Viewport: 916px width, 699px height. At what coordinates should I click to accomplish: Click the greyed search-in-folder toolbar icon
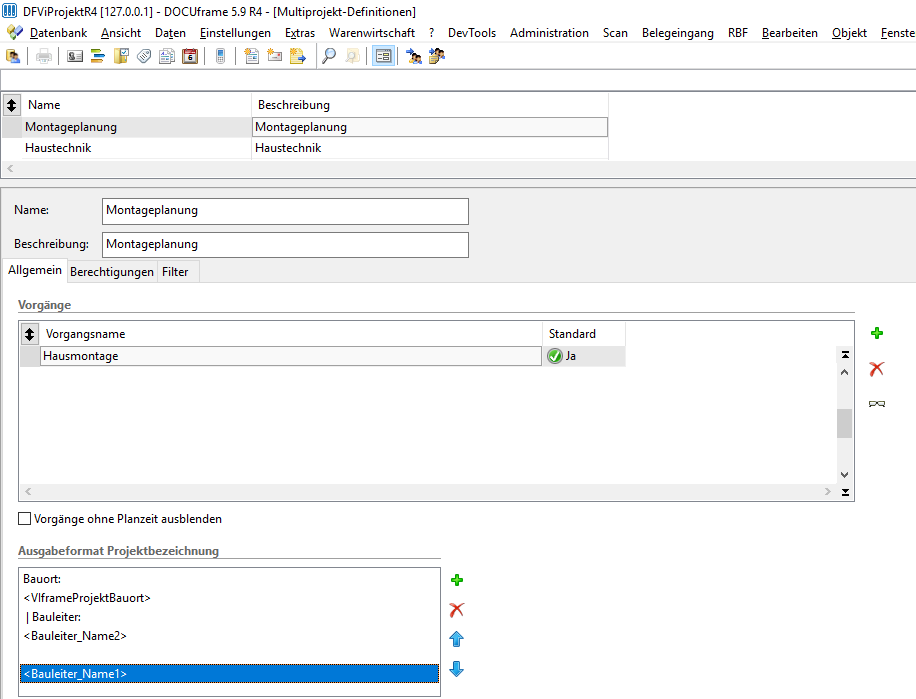pyautogui.click(x=352, y=56)
